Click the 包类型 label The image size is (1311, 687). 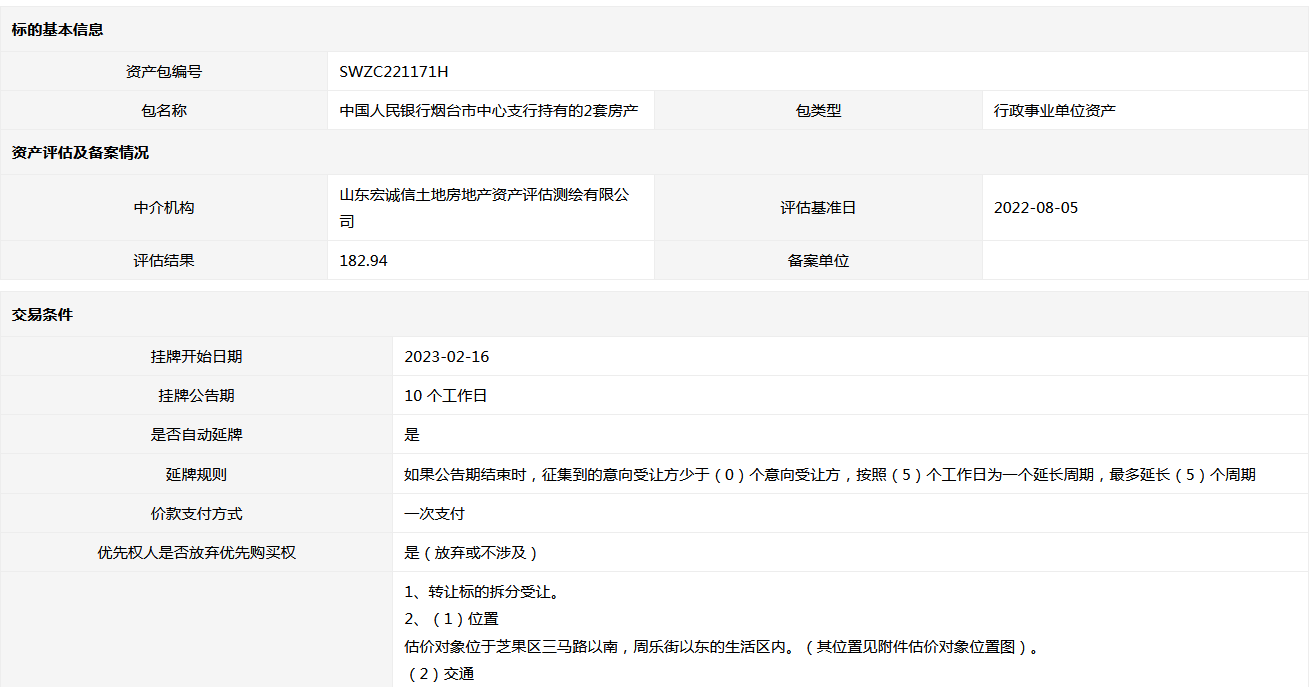click(818, 111)
